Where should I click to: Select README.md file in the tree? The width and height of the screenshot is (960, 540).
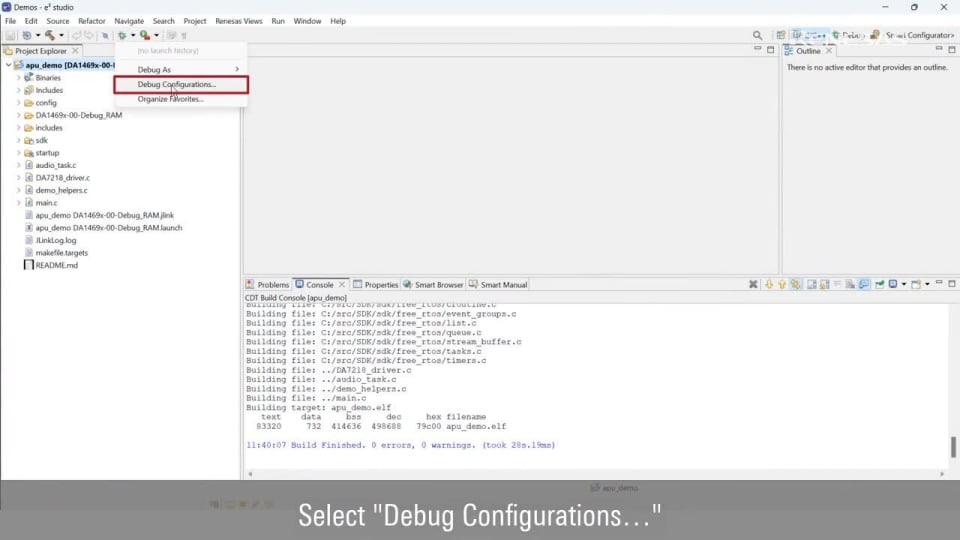click(56, 265)
